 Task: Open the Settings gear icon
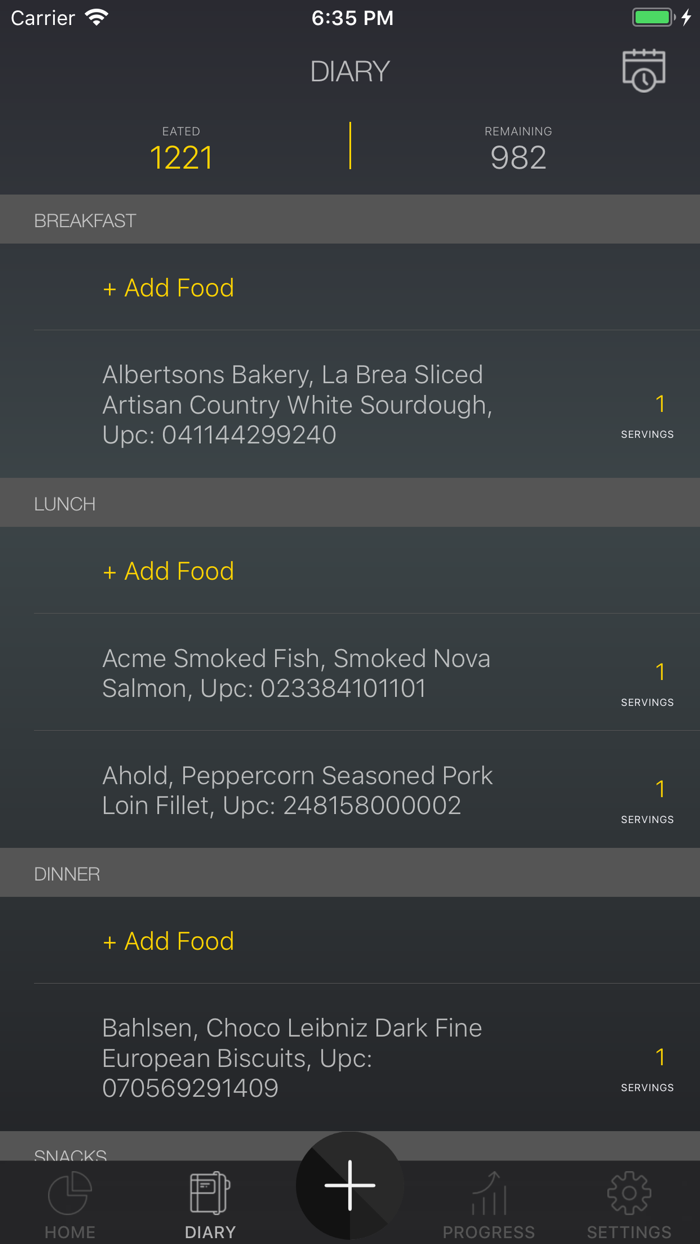coord(629,1194)
